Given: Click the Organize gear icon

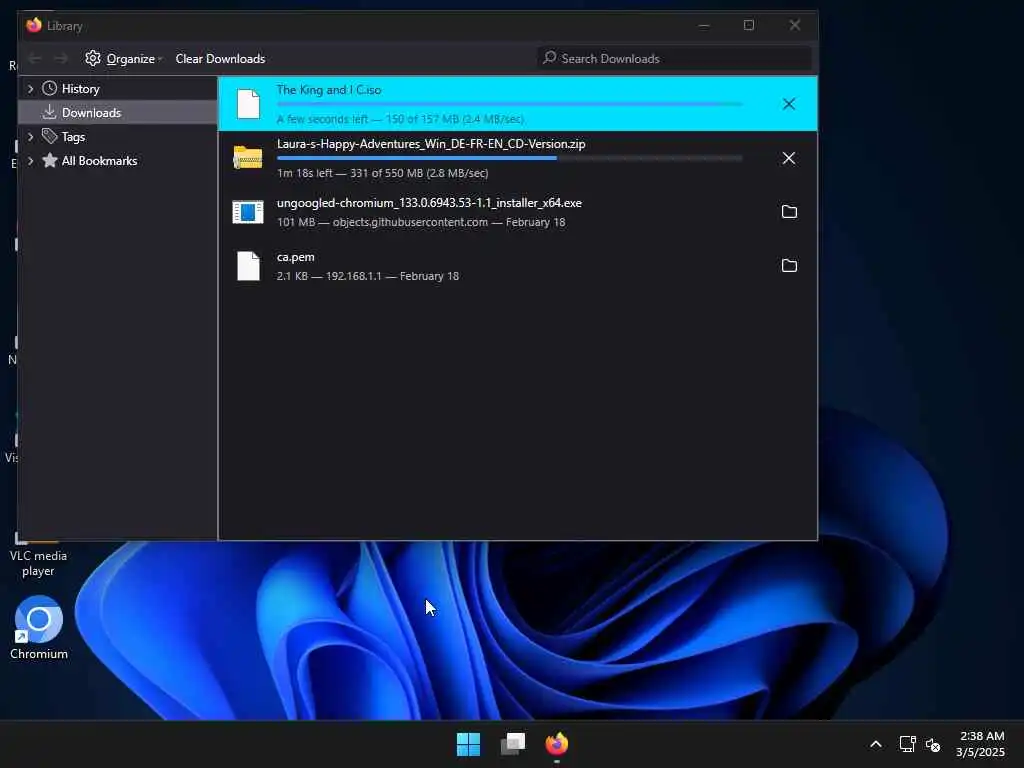Looking at the screenshot, I should pos(93,58).
